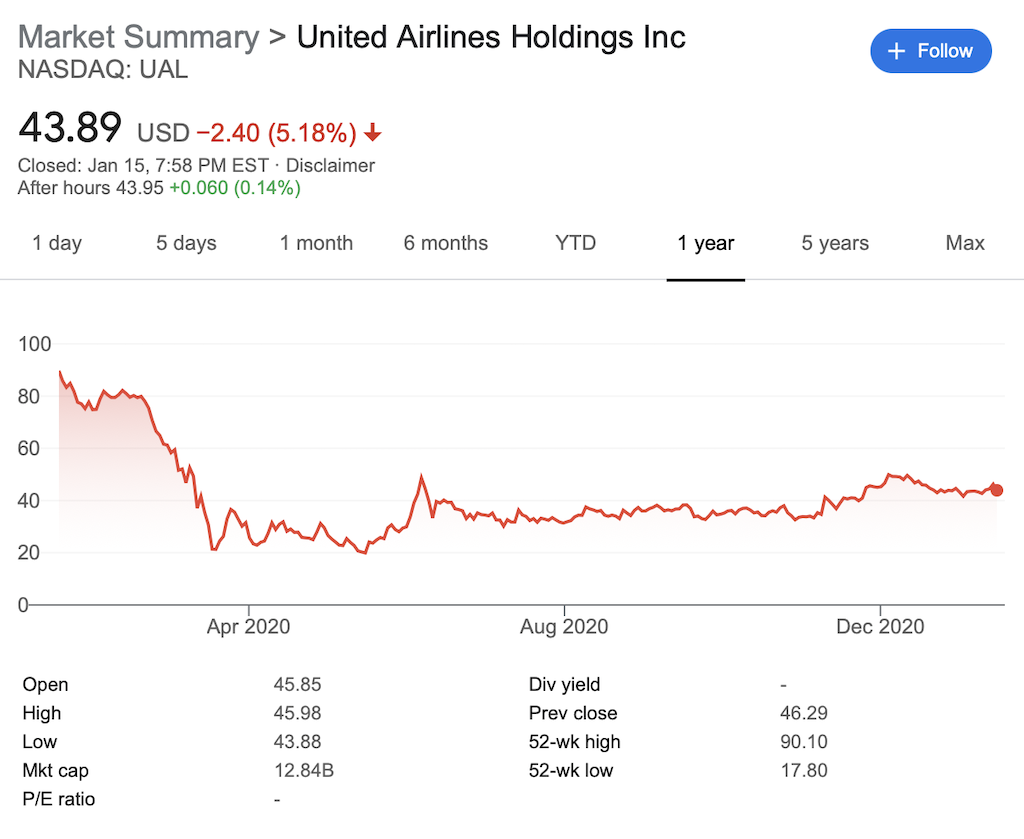Click the 43.89 stock price
The height and width of the screenshot is (839, 1024).
[70, 128]
